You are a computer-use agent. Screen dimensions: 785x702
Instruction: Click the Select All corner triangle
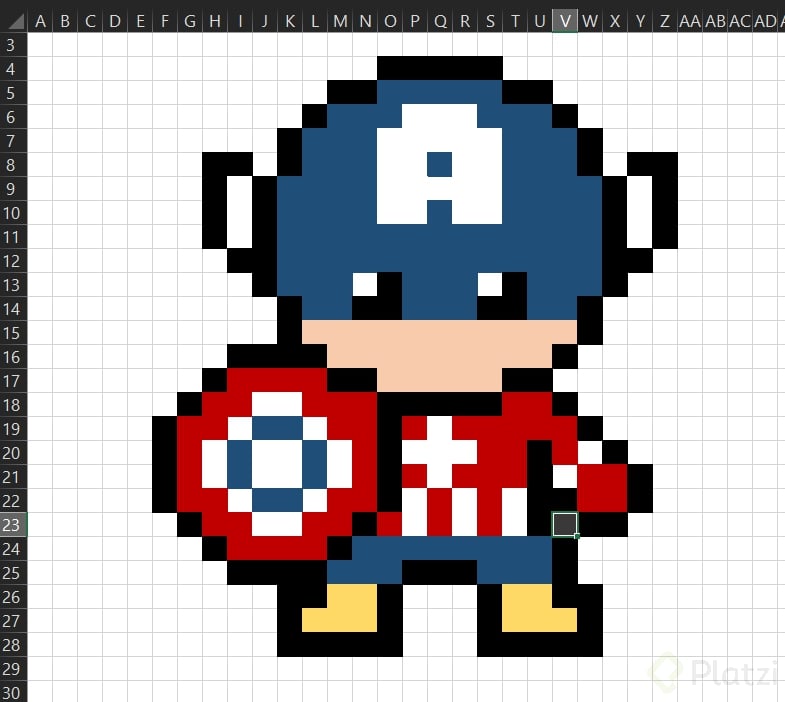(x=15, y=22)
